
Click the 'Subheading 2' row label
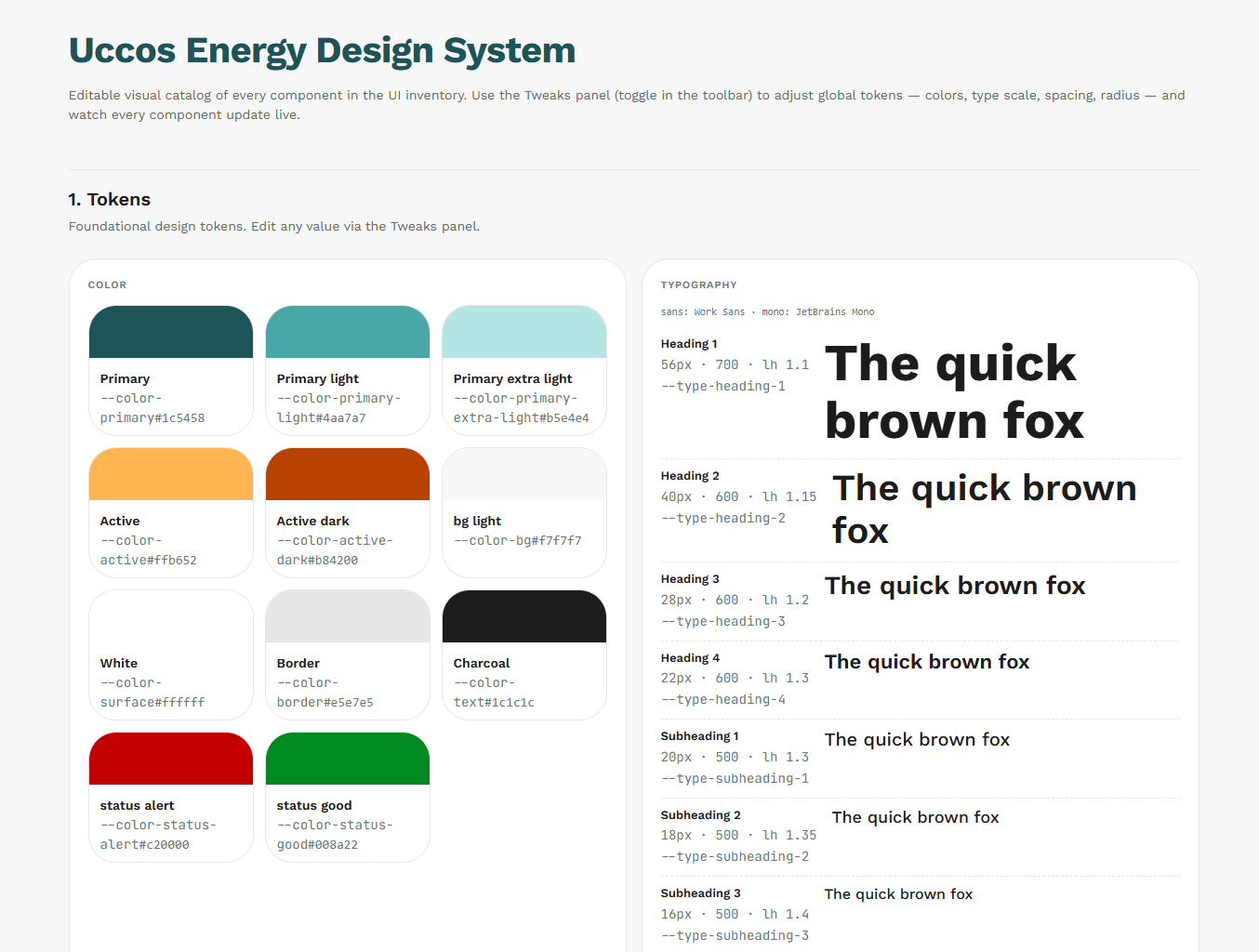[x=701, y=815]
